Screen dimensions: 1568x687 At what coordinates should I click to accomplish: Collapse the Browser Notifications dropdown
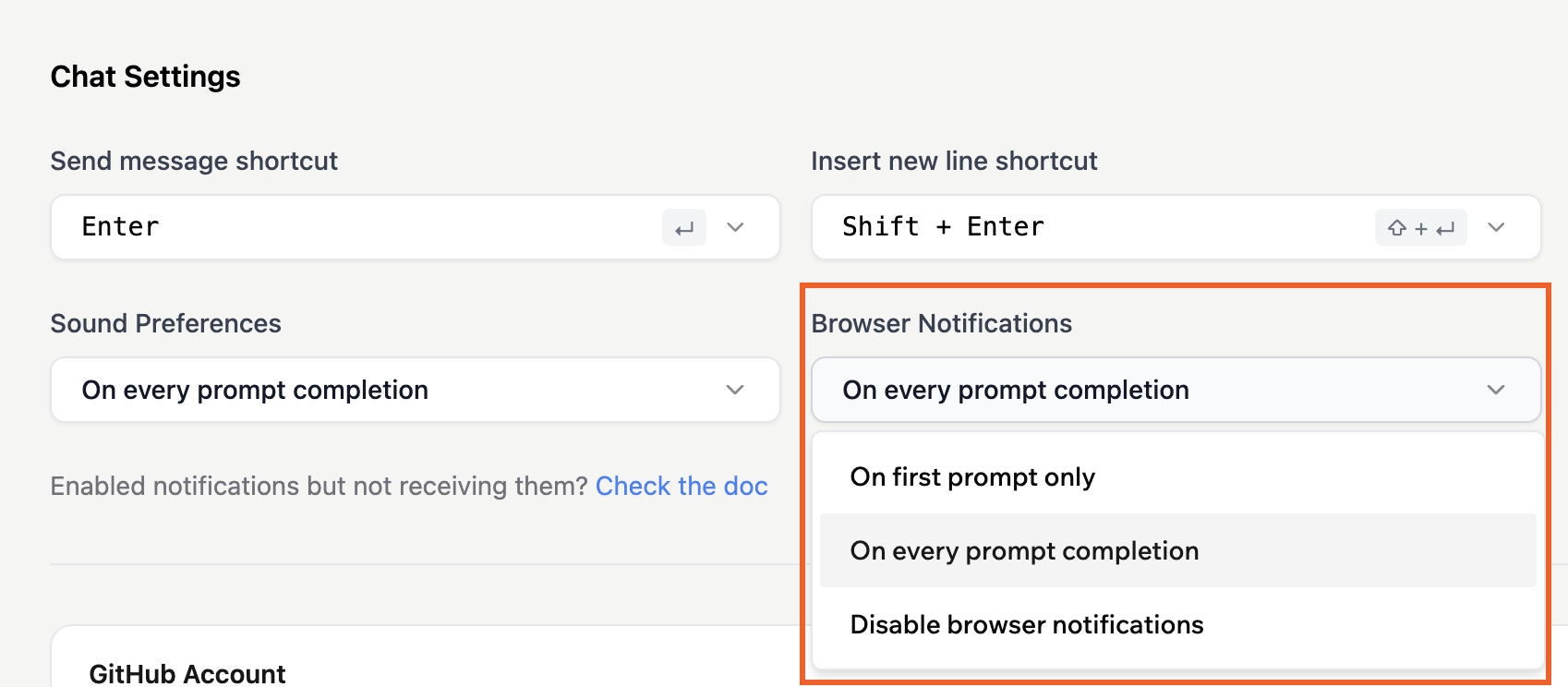(1497, 390)
